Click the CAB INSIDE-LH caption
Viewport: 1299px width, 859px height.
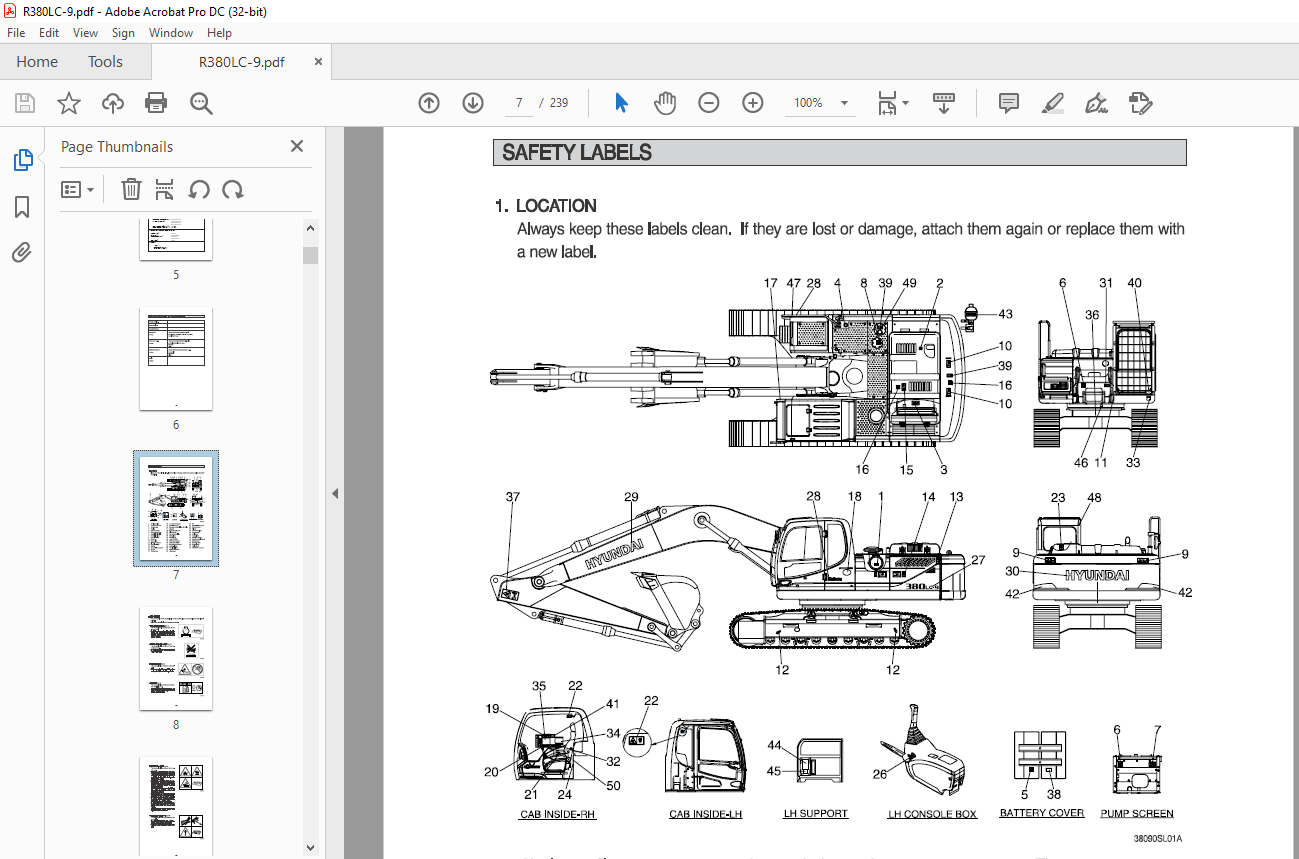pyautogui.click(x=706, y=815)
